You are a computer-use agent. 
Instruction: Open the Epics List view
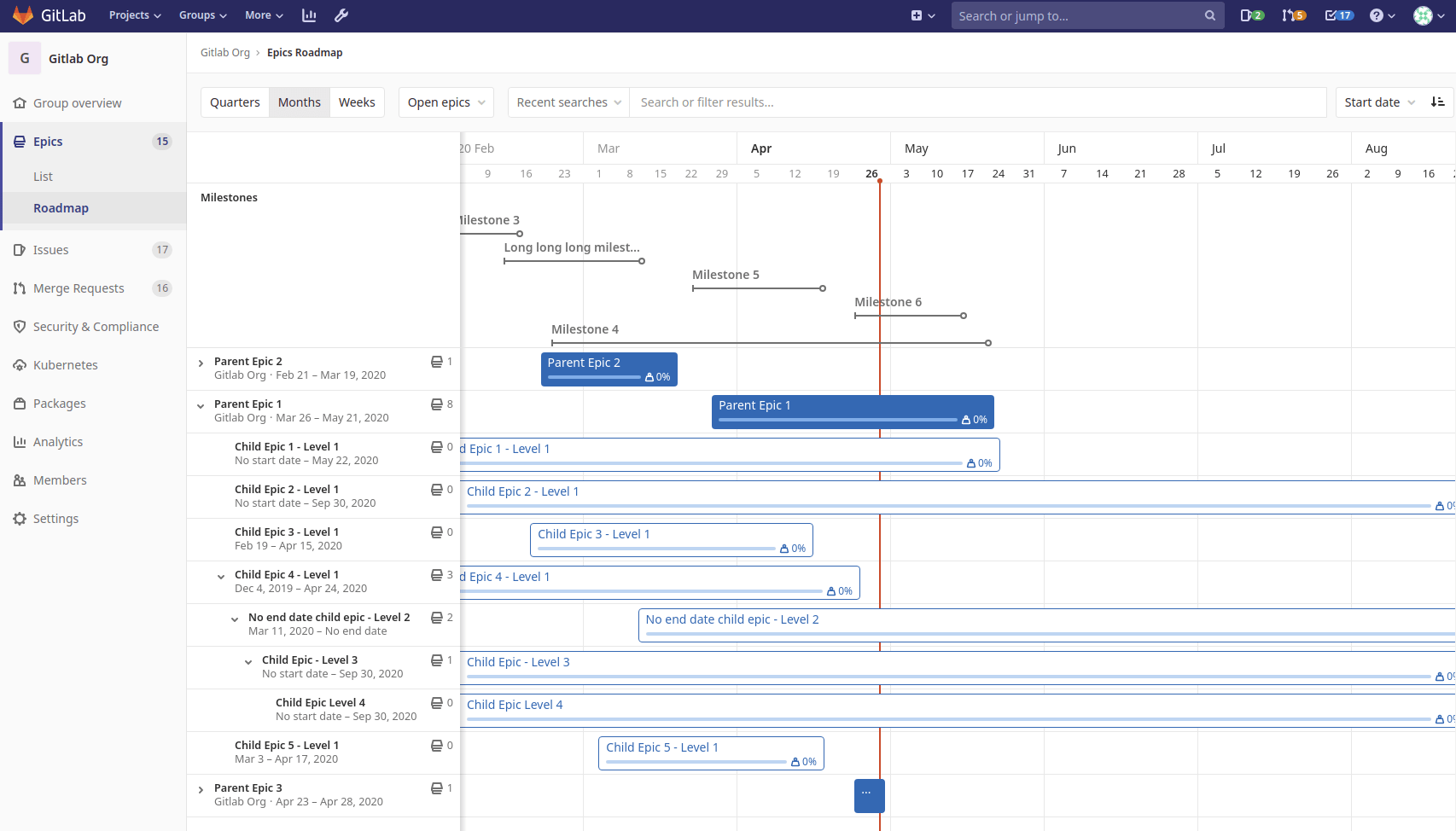[x=43, y=176]
